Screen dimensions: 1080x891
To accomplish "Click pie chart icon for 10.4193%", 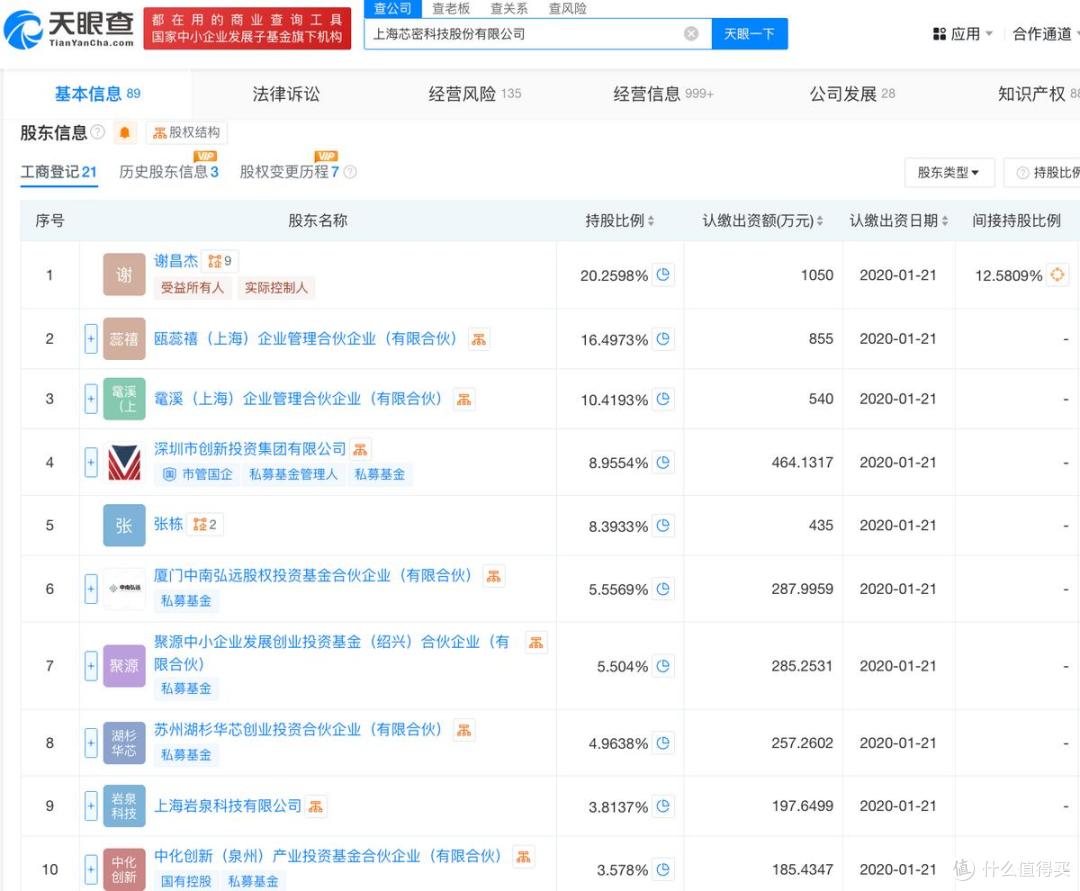I will 663,399.
